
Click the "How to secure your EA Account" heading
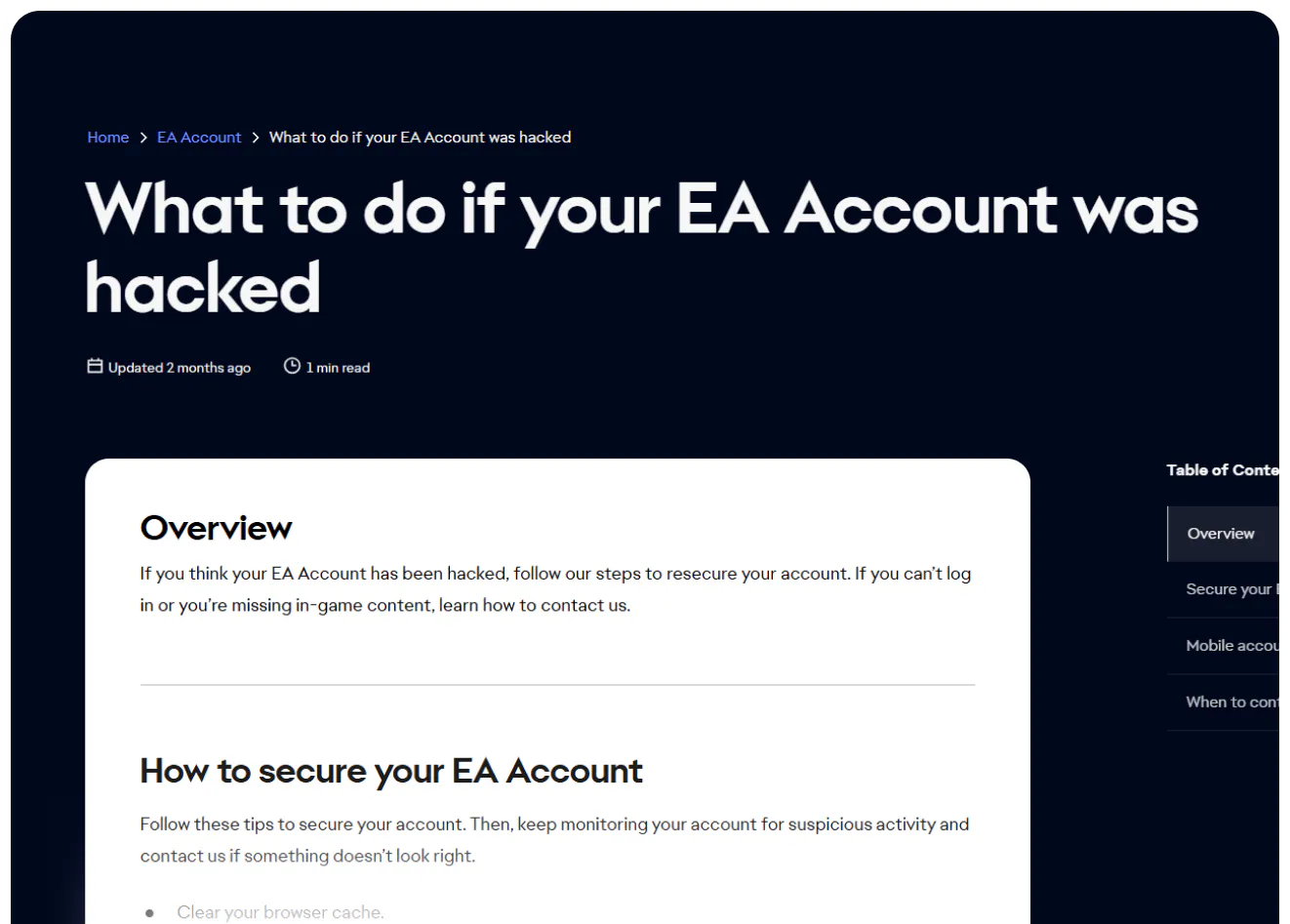tap(391, 771)
